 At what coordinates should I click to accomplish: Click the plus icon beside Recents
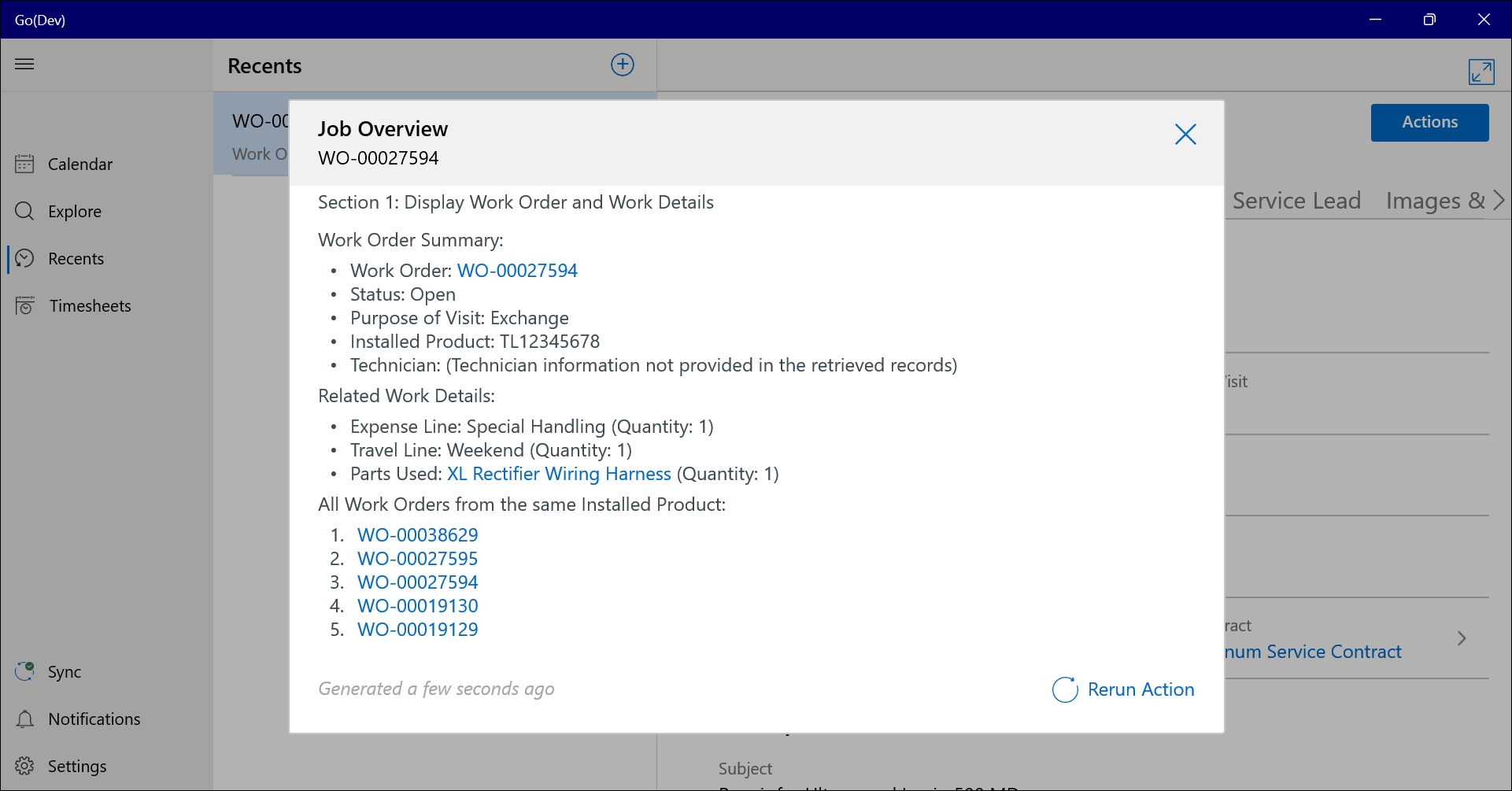(x=622, y=65)
